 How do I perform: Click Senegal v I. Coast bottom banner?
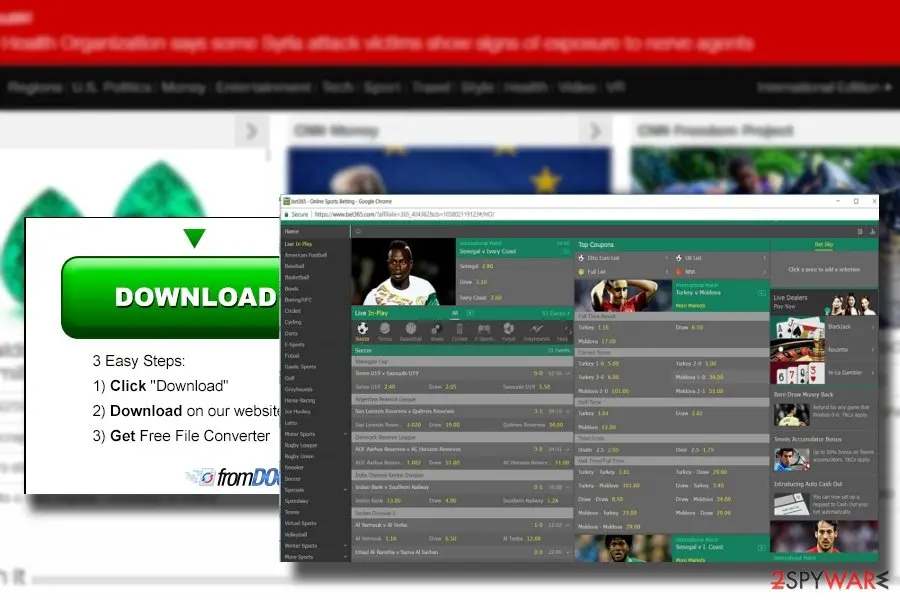click(672, 548)
